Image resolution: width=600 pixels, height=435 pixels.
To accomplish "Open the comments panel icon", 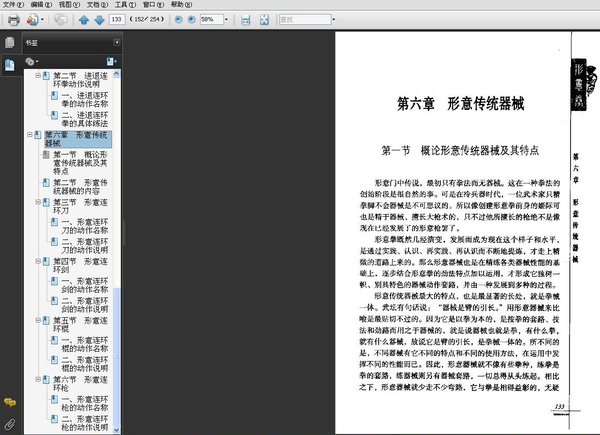I will pos(10,402).
